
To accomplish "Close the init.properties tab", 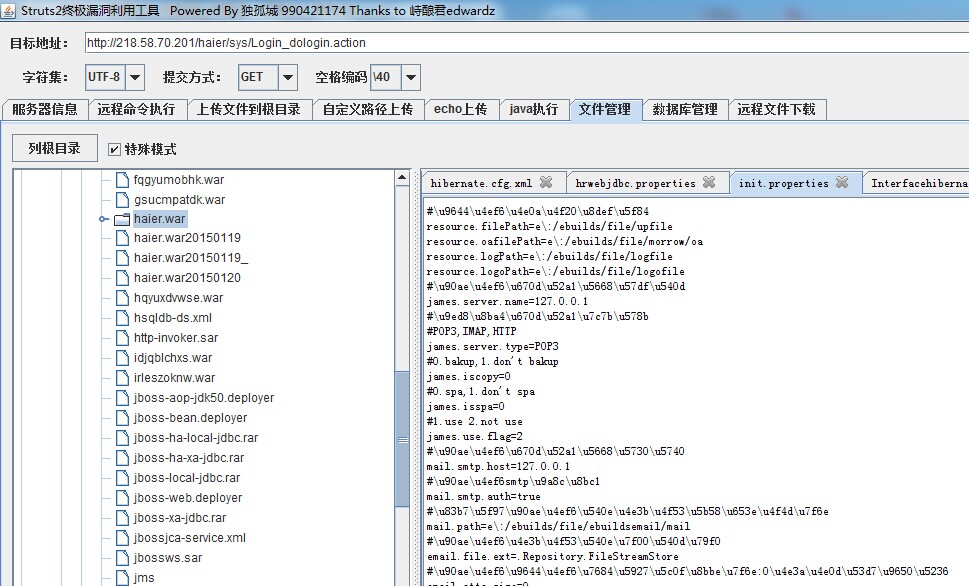I will (x=842, y=182).
